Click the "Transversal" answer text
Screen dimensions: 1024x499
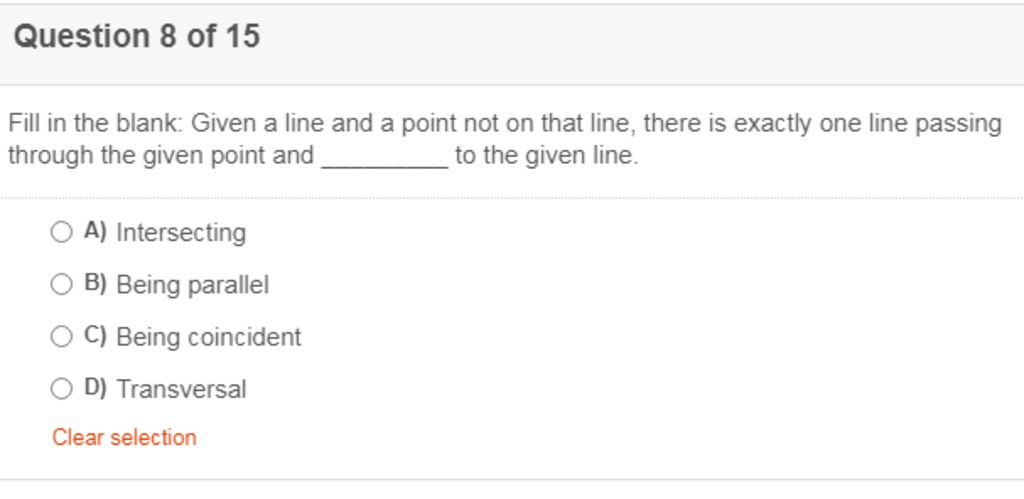pyautogui.click(x=181, y=389)
